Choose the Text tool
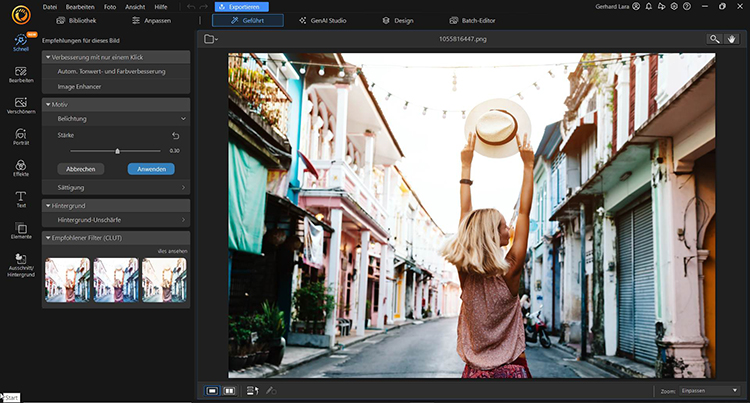This screenshot has width=750, height=403. click(20, 199)
